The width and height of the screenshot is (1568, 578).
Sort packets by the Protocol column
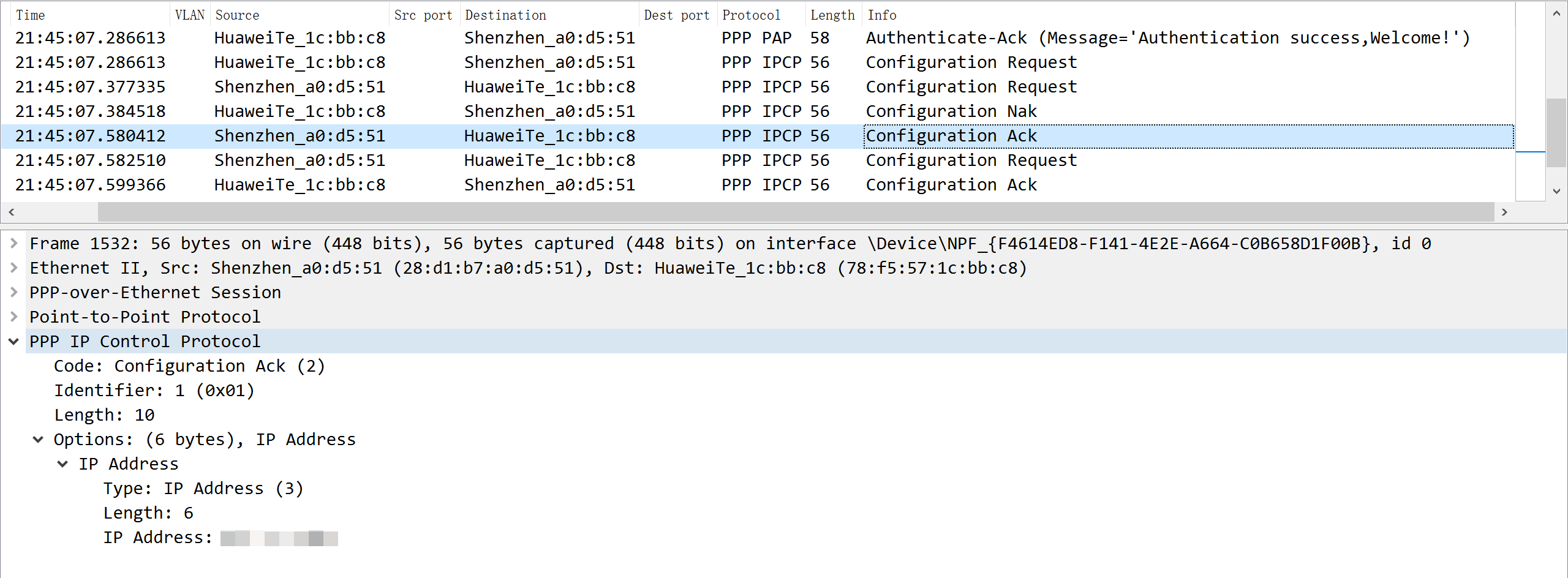(753, 14)
